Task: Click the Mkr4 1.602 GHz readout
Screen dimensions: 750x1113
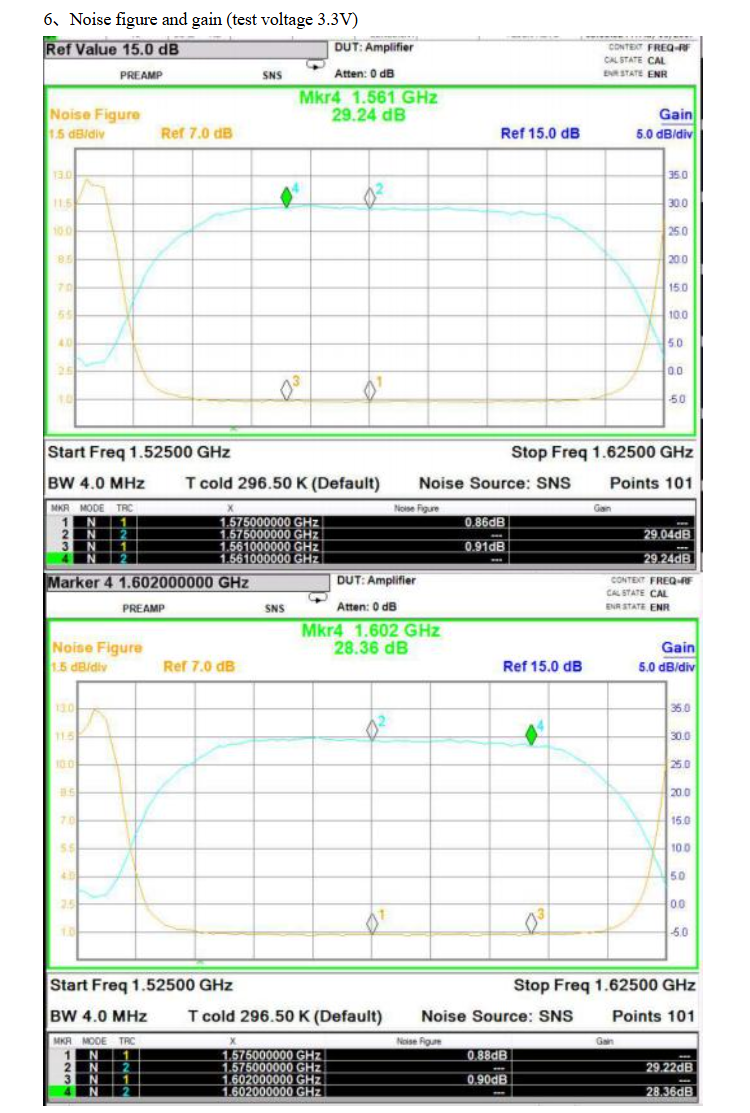Action: (370, 630)
